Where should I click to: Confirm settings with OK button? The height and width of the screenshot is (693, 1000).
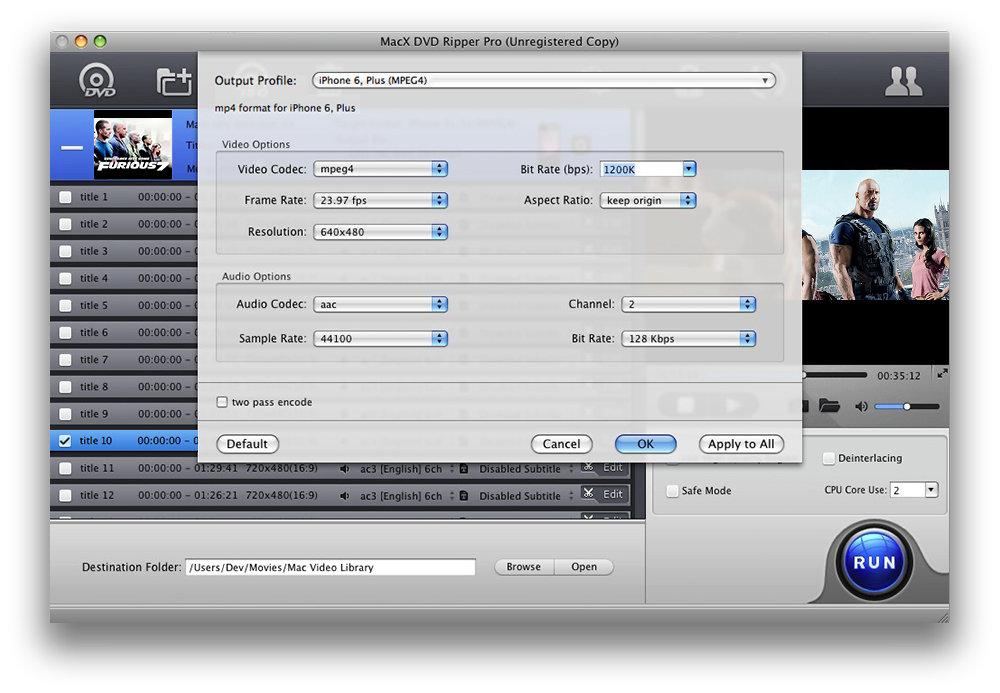[645, 444]
